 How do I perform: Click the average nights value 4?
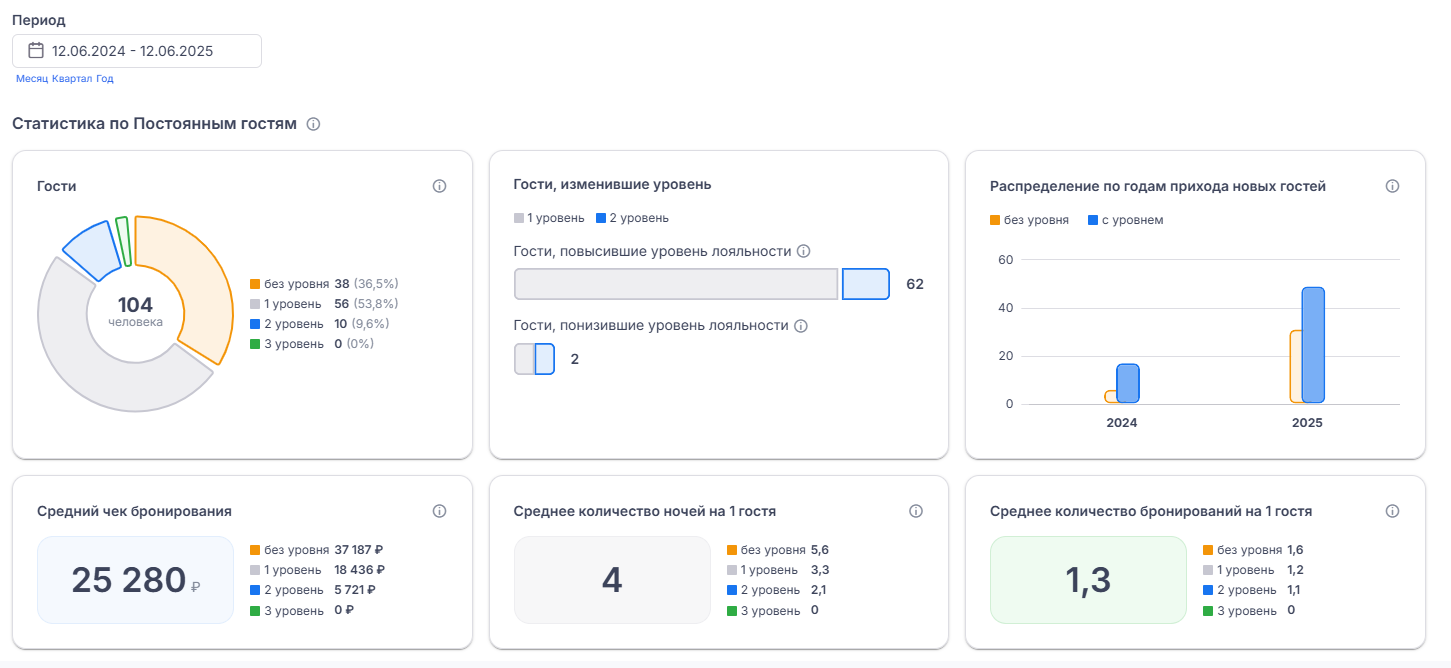(612, 580)
